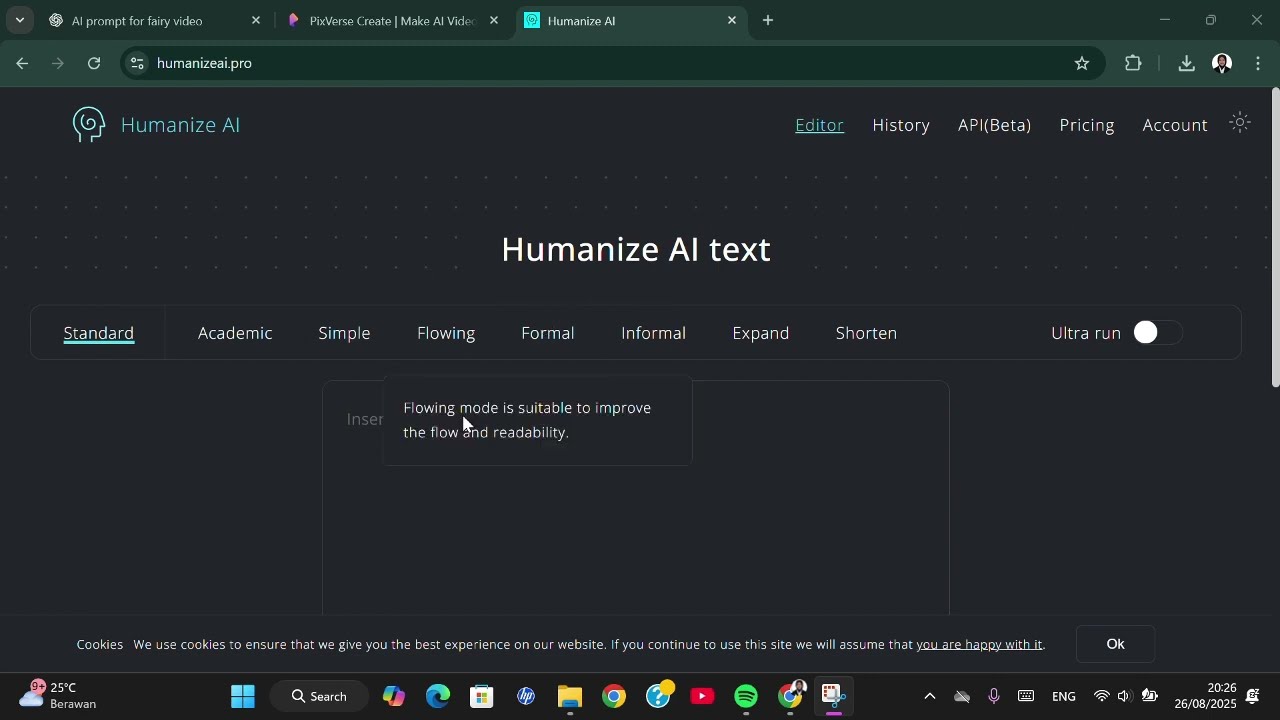The height and width of the screenshot is (720, 1280).
Task: Open File Explorer from the taskbar
Action: [x=570, y=697]
